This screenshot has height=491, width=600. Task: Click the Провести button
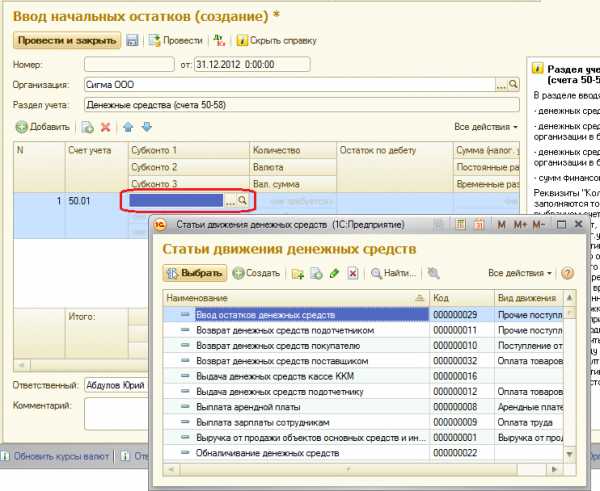coord(176,40)
